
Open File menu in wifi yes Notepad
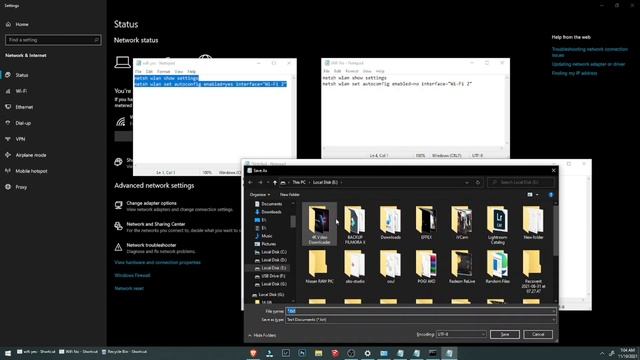point(138,71)
